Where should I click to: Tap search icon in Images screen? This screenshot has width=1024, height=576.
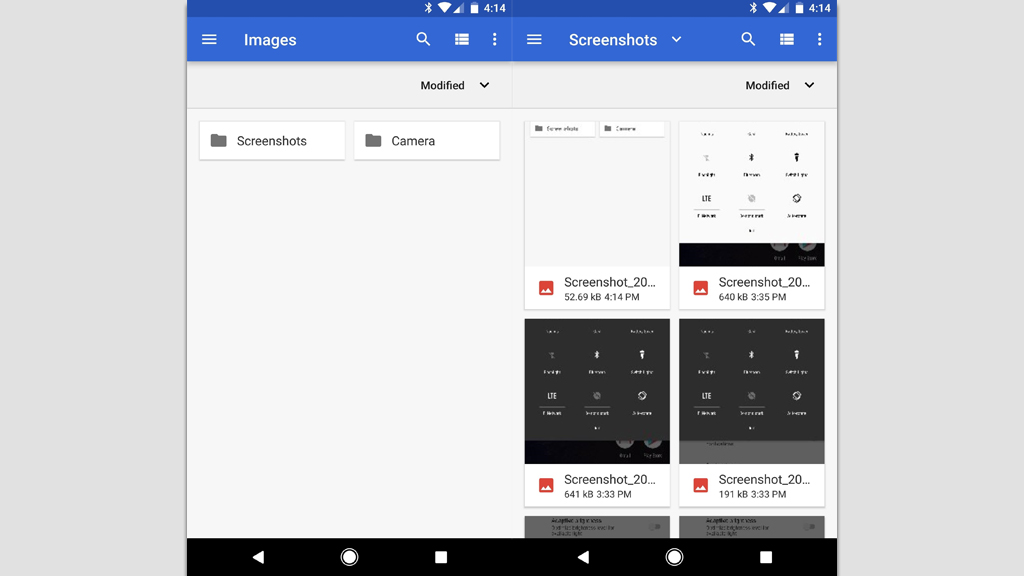[x=423, y=40]
